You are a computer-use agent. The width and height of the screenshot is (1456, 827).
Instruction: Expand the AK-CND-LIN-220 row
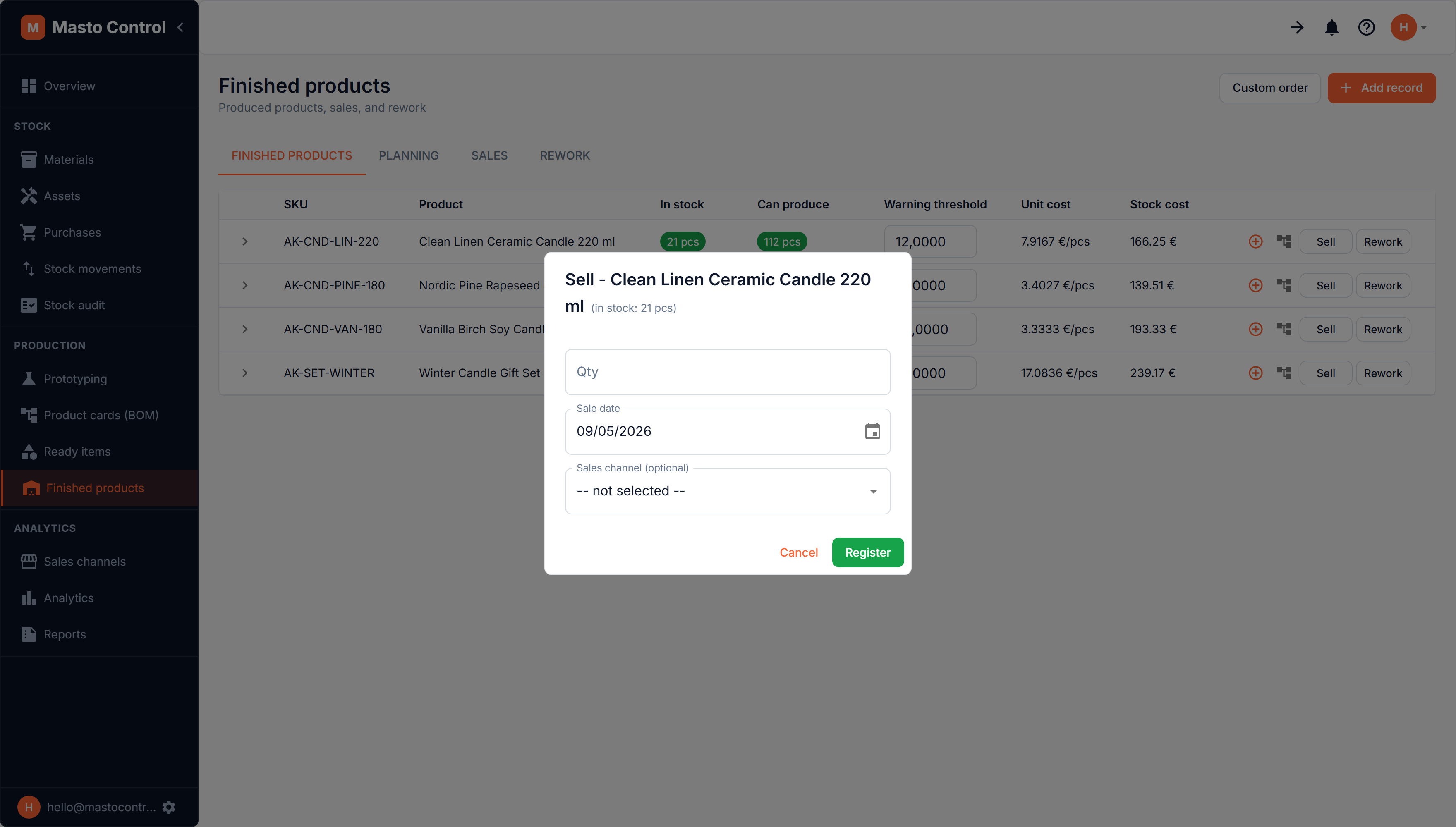[245, 241]
